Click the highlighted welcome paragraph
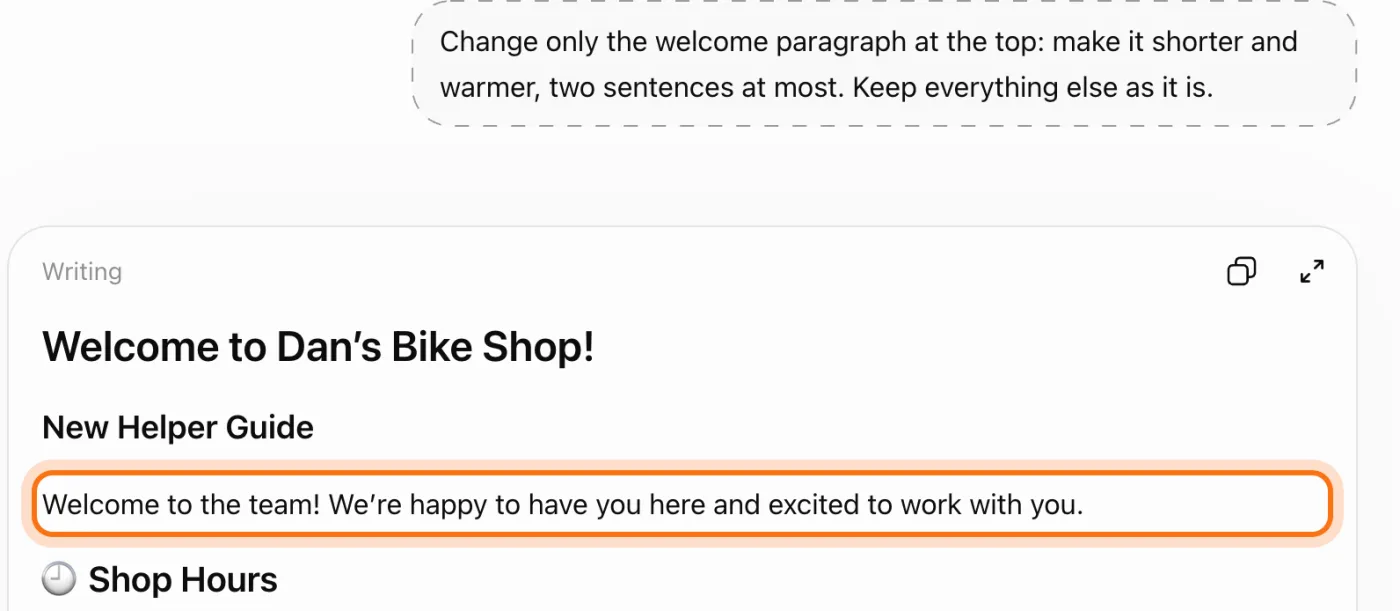The width and height of the screenshot is (1400, 611). tap(682, 504)
